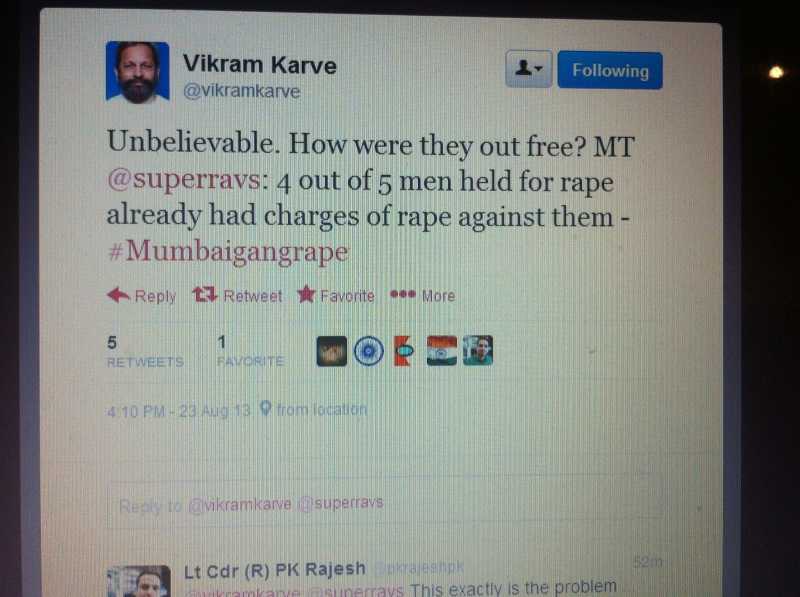Click the @superravs mention link

pyautogui.click(x=184, y=180)
